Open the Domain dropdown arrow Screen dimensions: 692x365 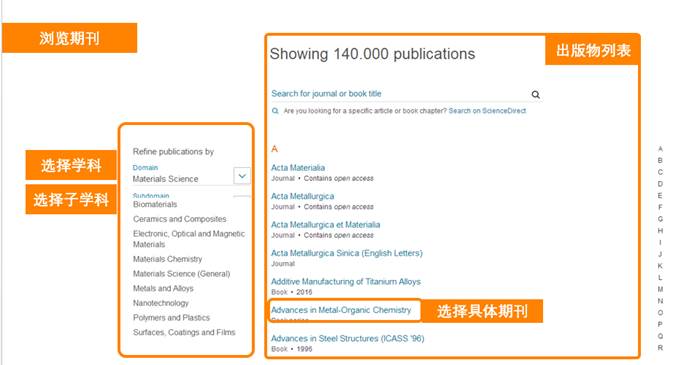(x=242, y=176)
